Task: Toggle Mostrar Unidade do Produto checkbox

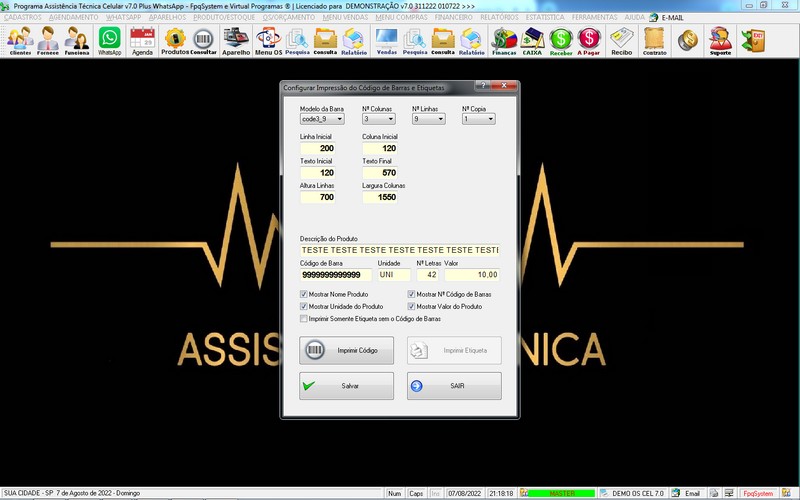Action: click(304, 307)
